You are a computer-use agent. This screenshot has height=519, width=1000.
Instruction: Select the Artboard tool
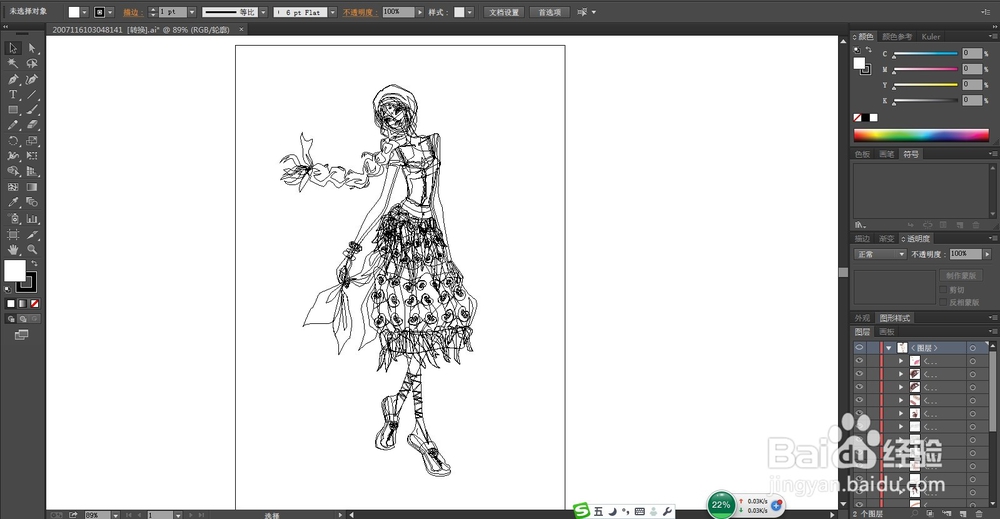pos(13,234)
